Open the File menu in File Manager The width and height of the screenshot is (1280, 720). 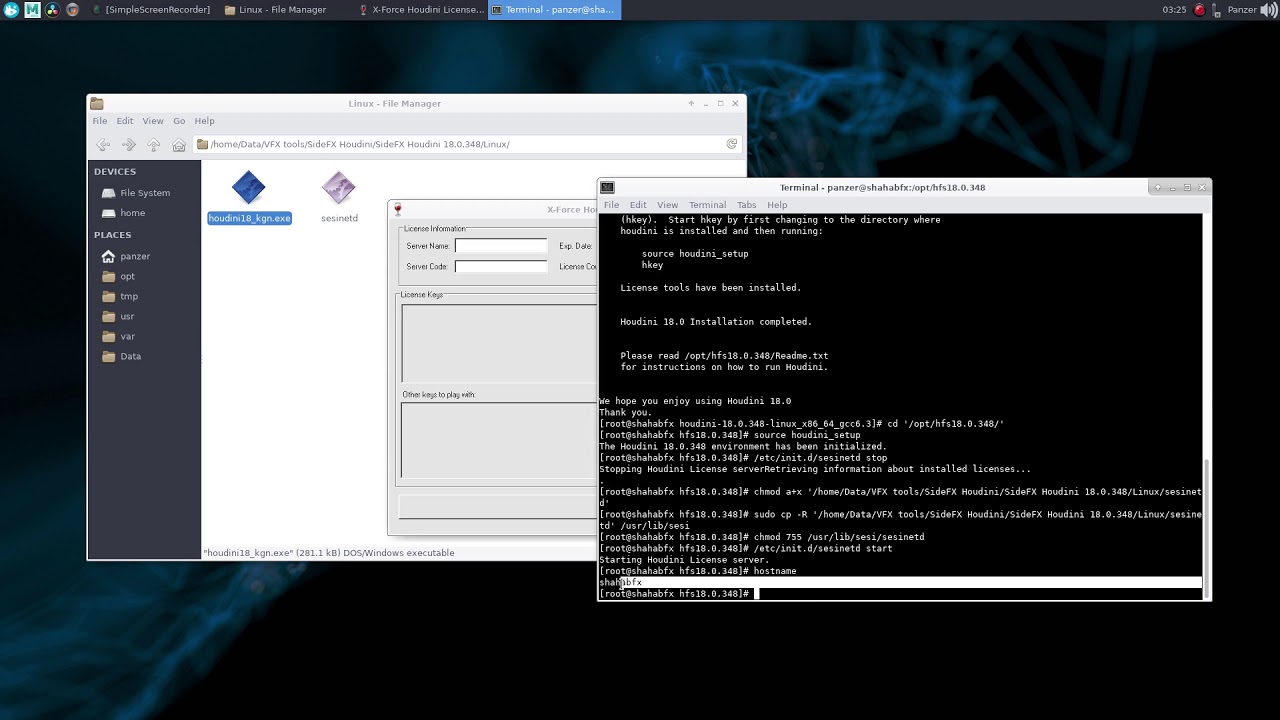click(100, 121)
